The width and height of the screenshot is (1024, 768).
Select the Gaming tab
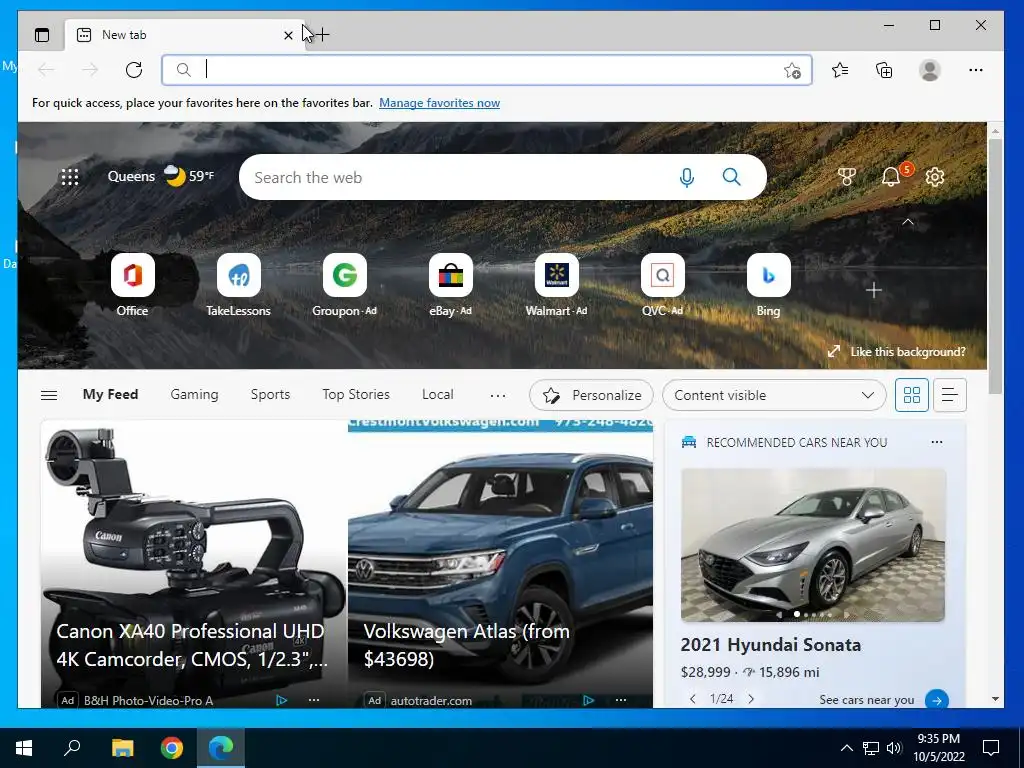tap(195, 394)
